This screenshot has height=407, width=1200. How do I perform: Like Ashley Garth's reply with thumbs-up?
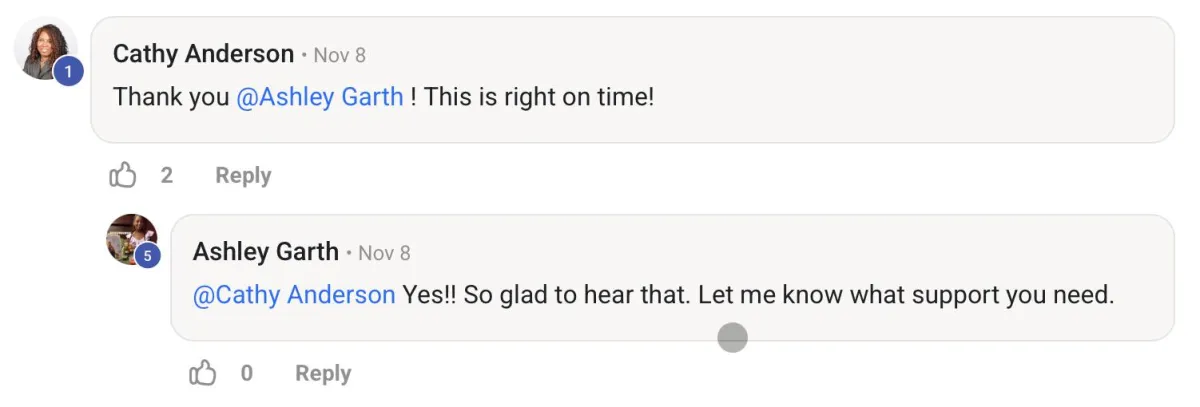click(203, 374)
